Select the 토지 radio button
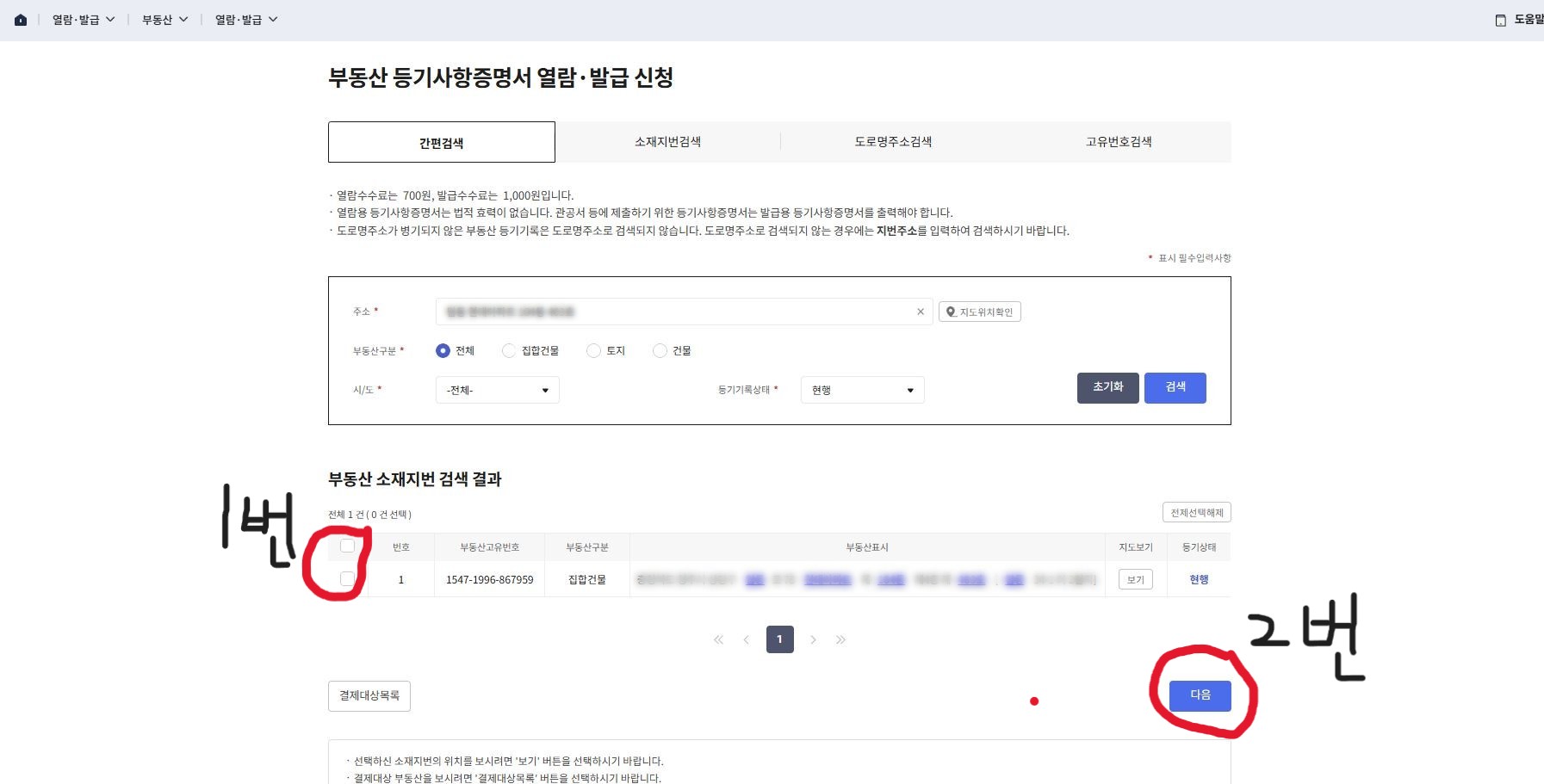1544x784 pixels. (593, 350)
